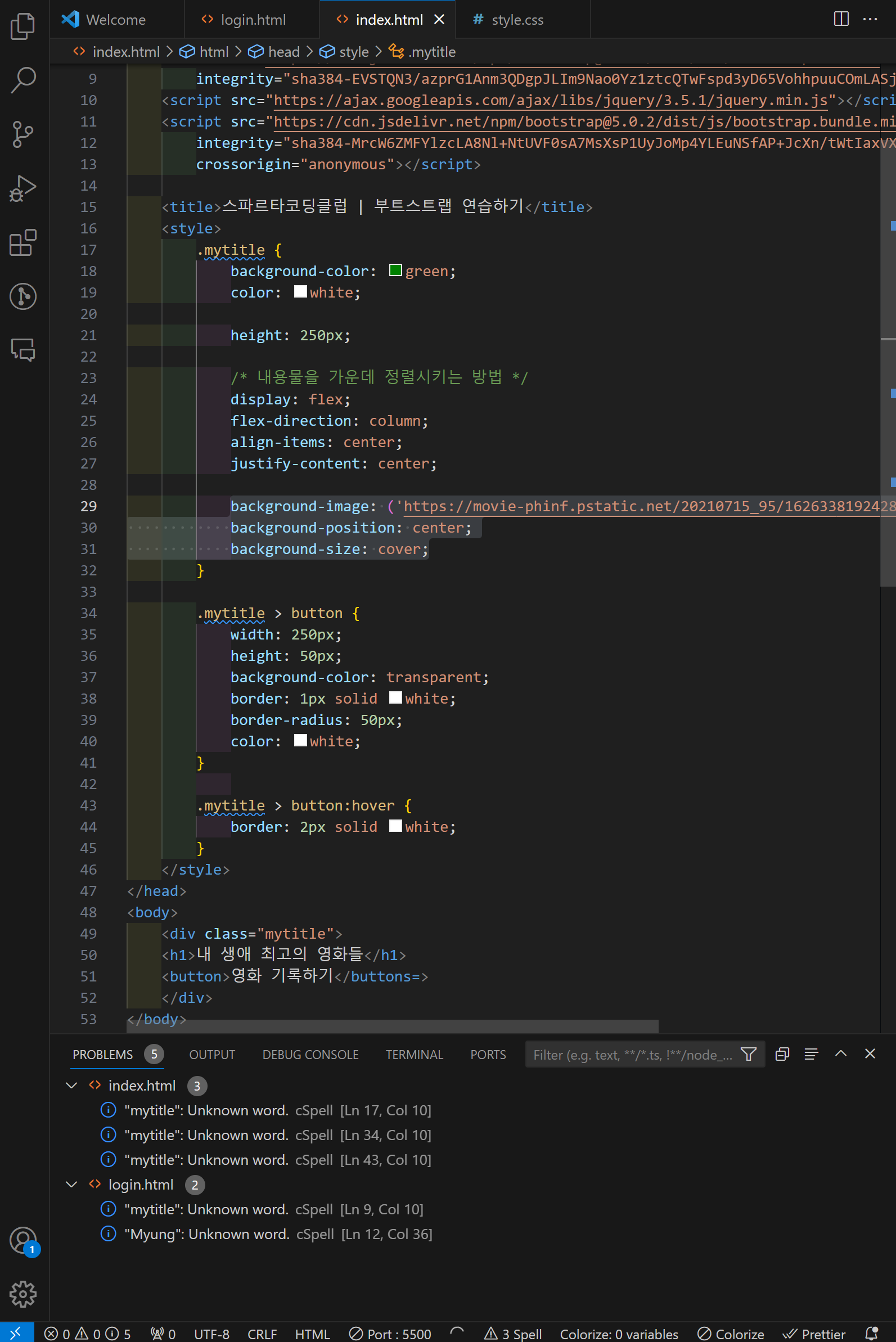The image size is (896, 1342).
Task: Open the movie-phinf background image URL
Action: click(x=650, y=506)
